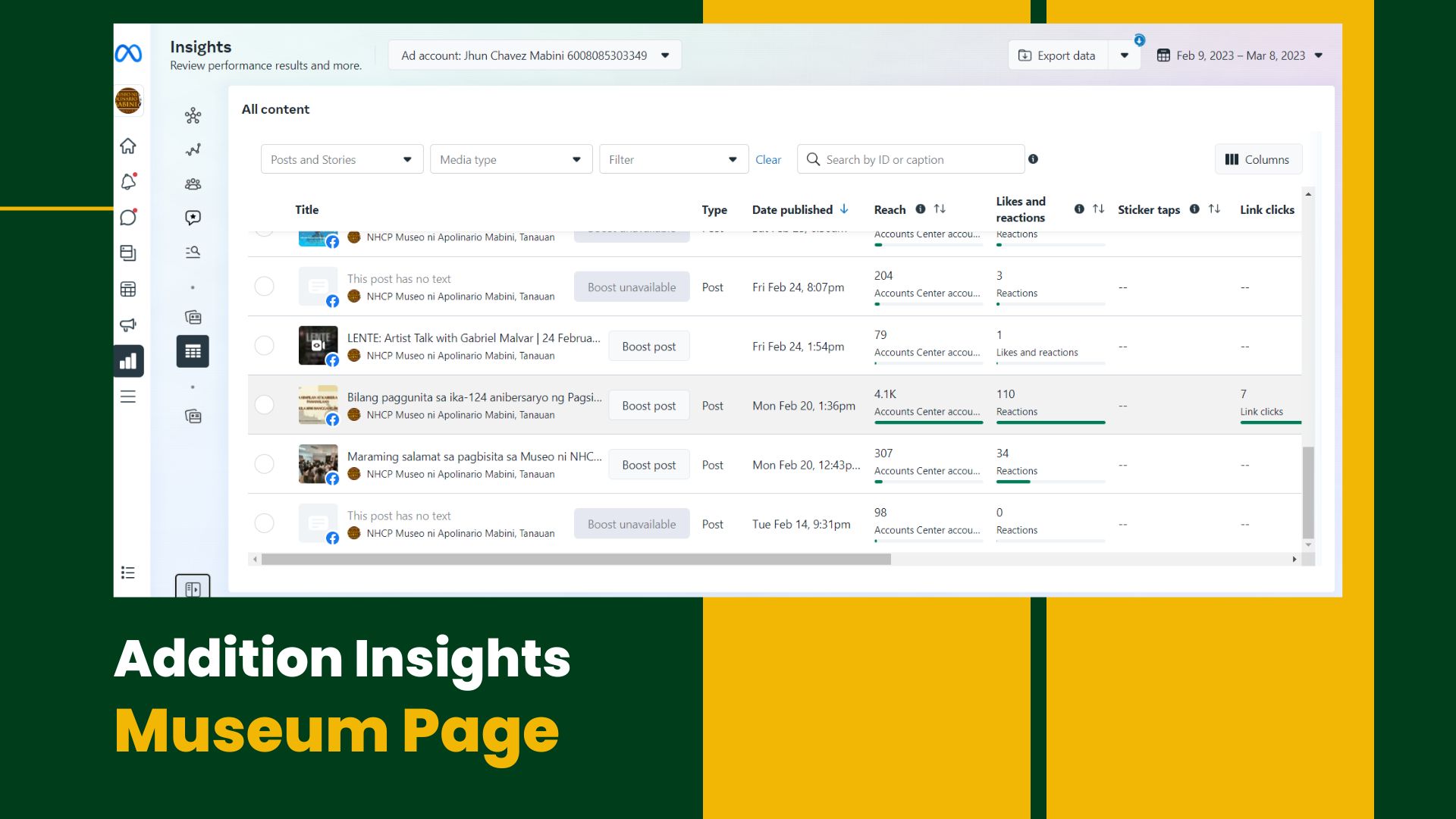1456x819 pixels.
Task: Click the Clear filters link
Action: 767,160
